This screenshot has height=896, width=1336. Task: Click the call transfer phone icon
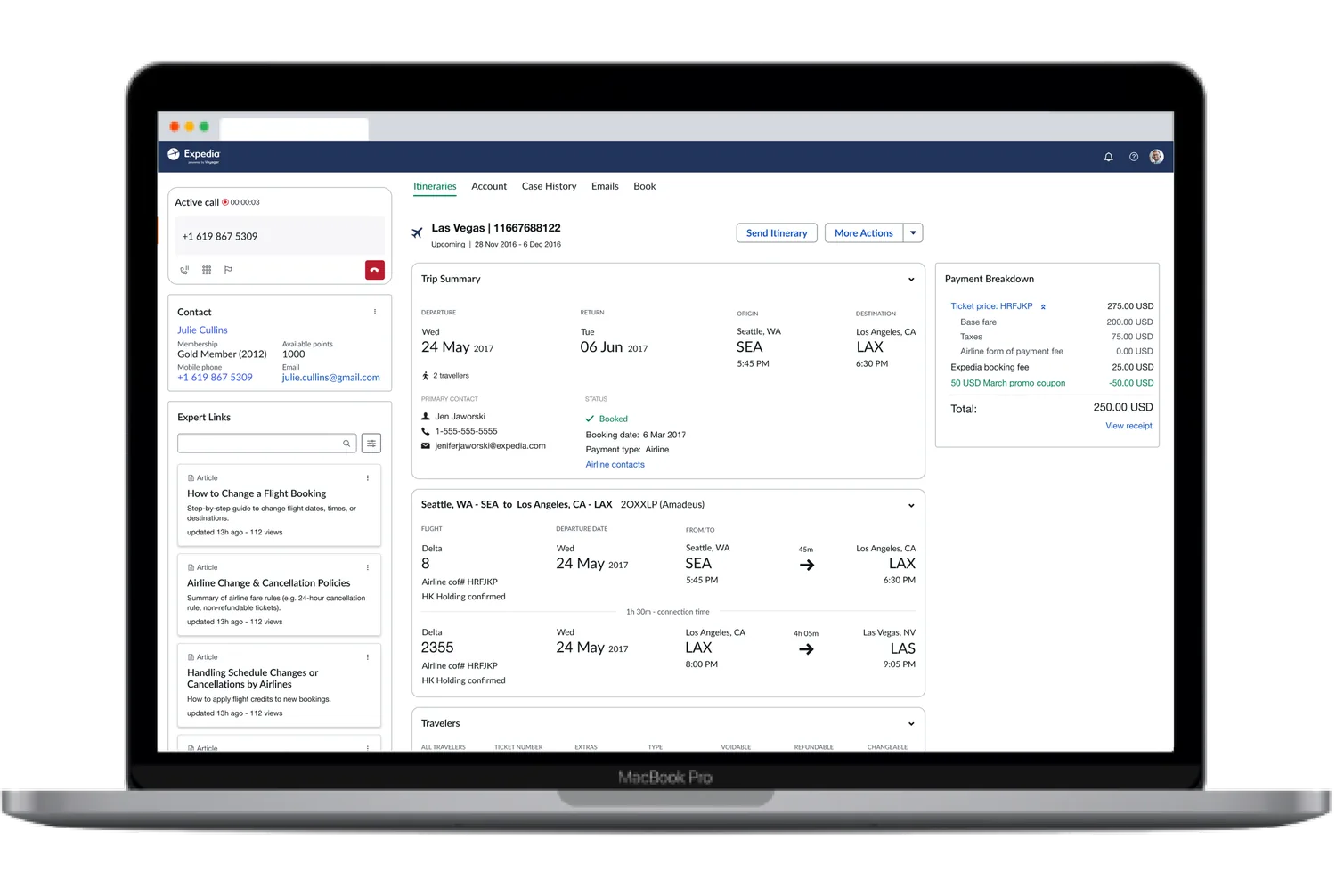click(184, 270)
